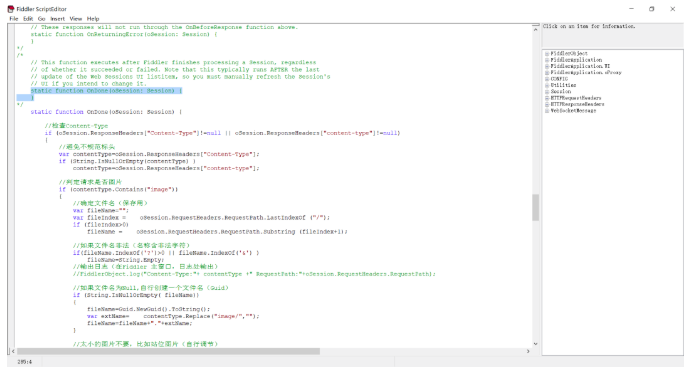Click the 'if (fileIndex>0)' code line

click(101, 224)
